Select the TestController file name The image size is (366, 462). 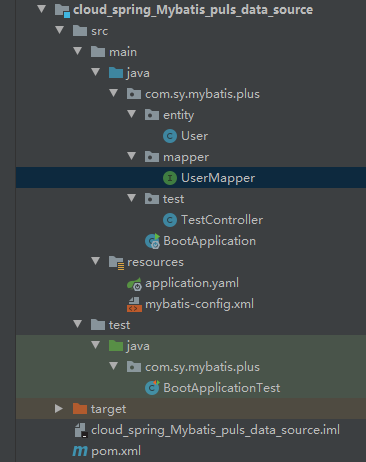point(222,220)
